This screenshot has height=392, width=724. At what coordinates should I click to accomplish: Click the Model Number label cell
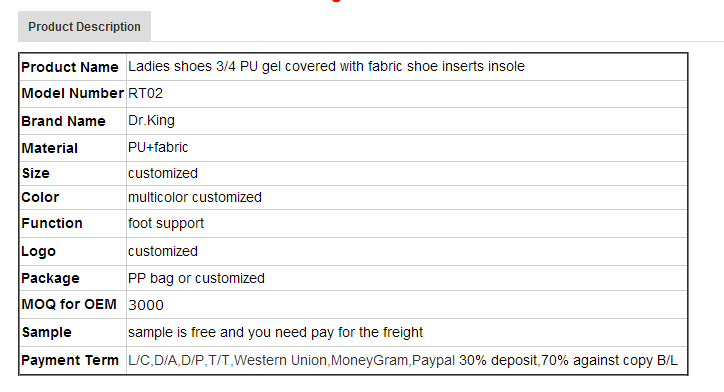tap(72, 93)
